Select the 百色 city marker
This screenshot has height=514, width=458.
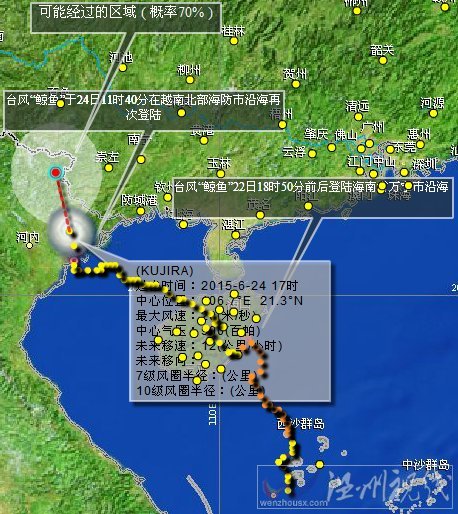coord(60,104)
